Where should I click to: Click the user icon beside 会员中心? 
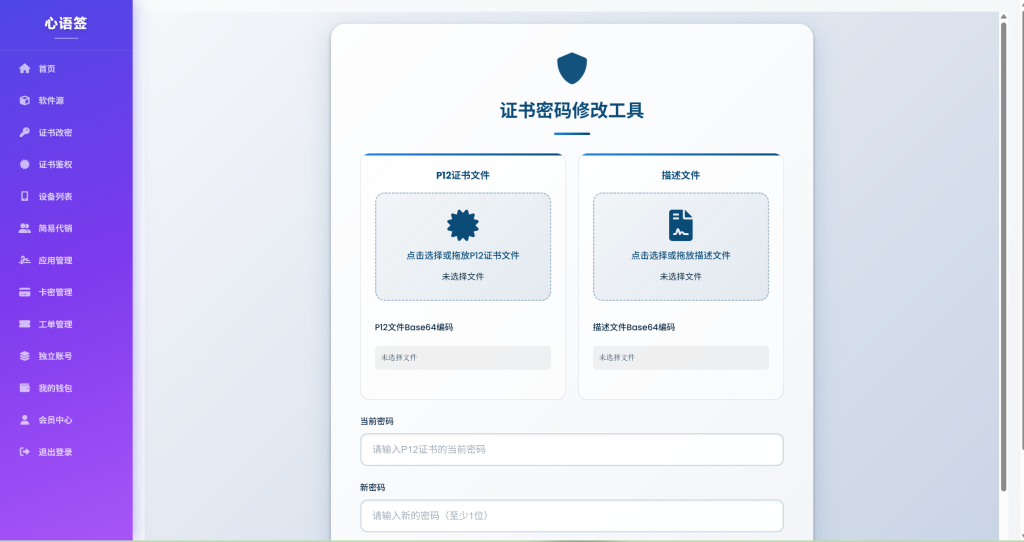coord(25,420)
